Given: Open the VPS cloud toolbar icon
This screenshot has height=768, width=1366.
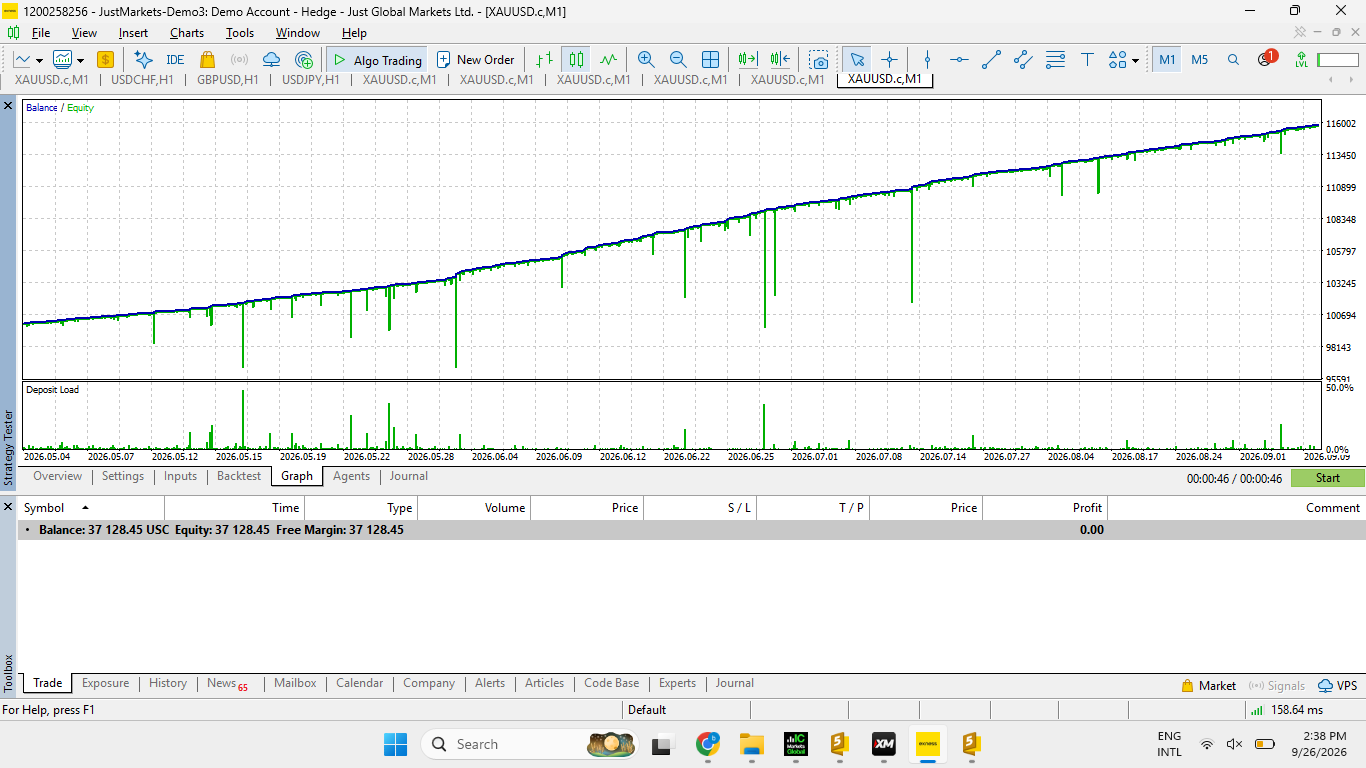Looking at the screenshot, I should [271, 60].
